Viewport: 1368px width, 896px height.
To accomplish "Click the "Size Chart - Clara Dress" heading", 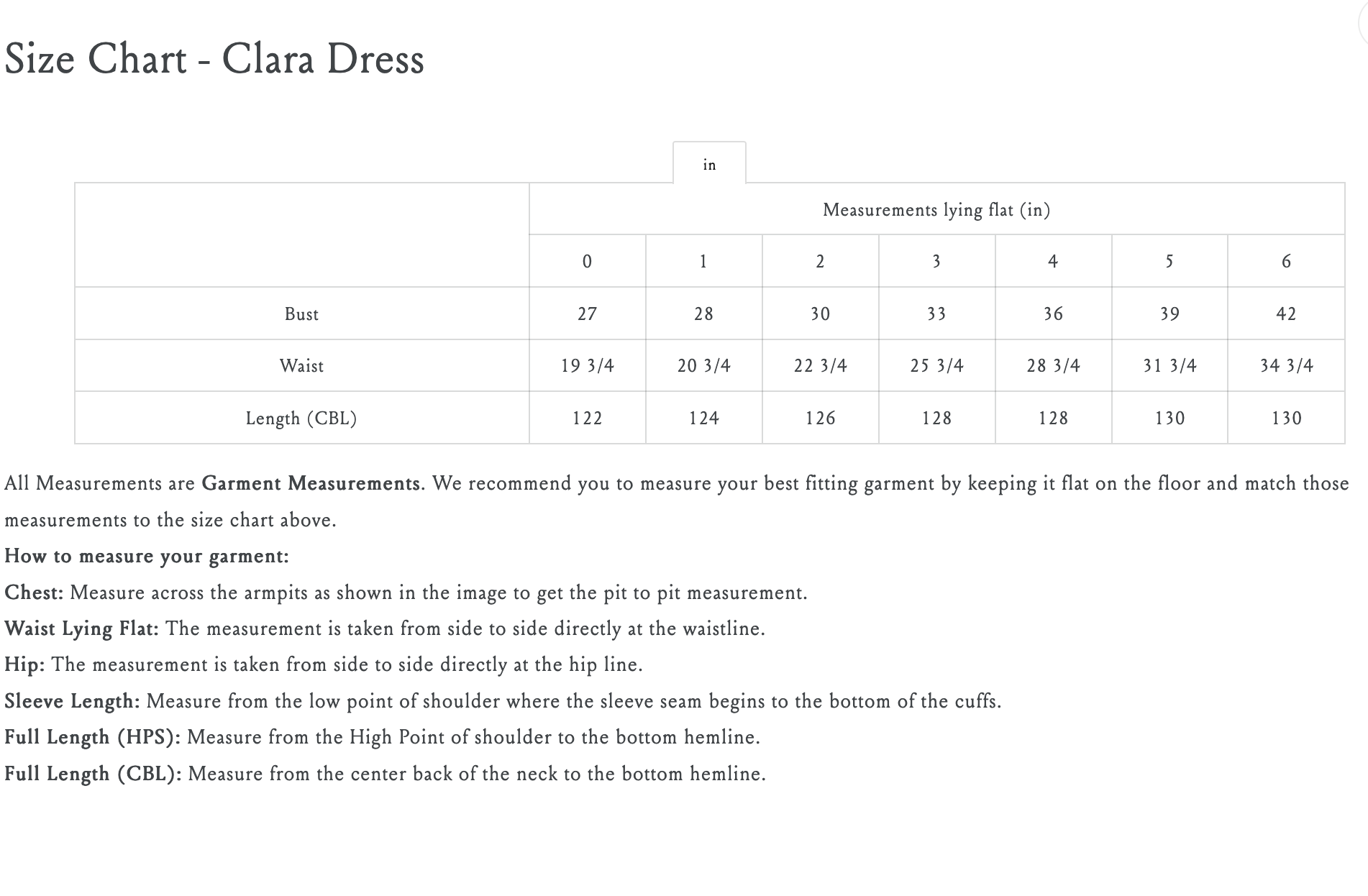I will [214, 59].
